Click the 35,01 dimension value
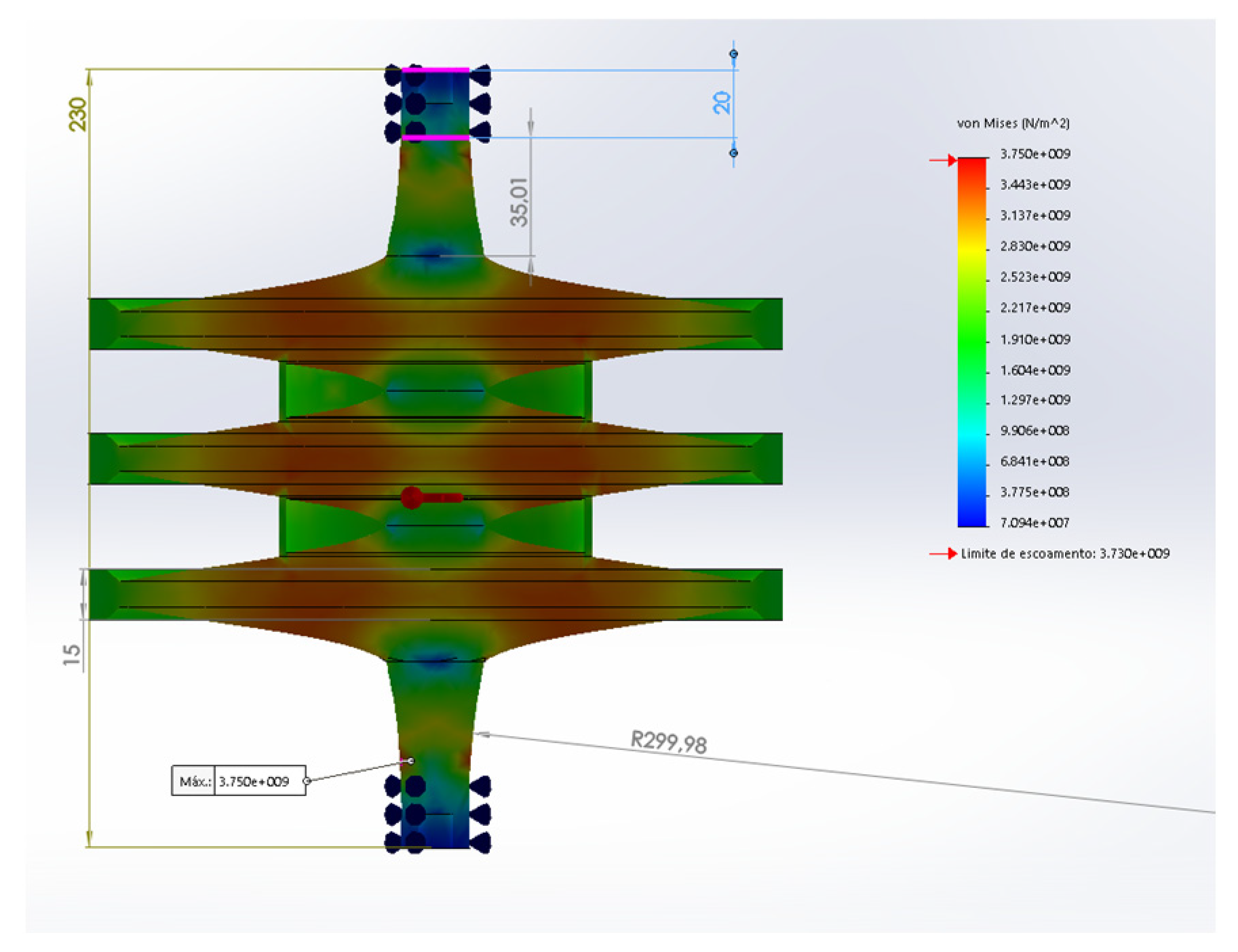Screen dimensions: 1238x952 click(520, 202)
